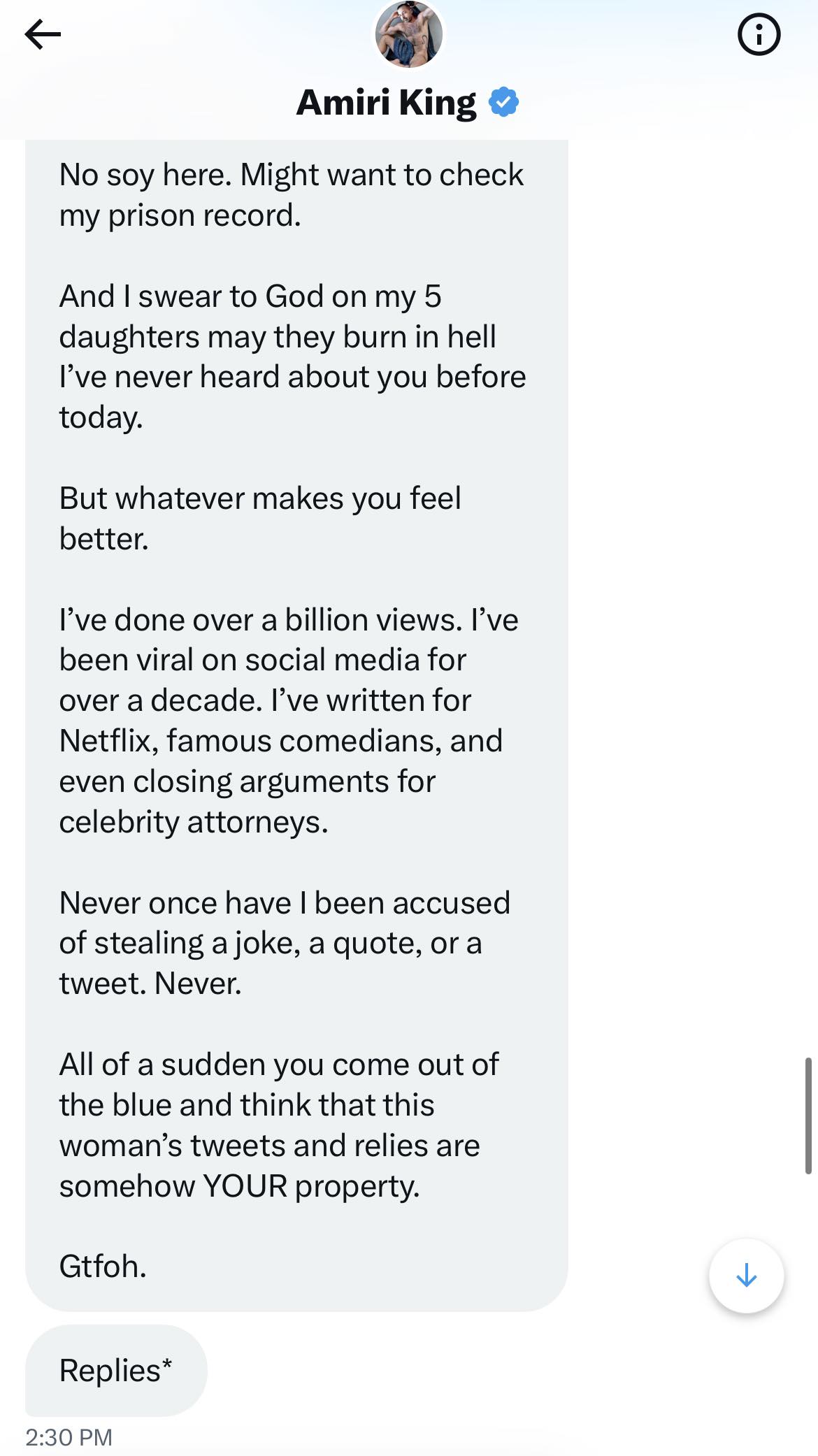Open the conversation info icon
The width and height of the screenshot is (818, 1456).
click(759, 34)
